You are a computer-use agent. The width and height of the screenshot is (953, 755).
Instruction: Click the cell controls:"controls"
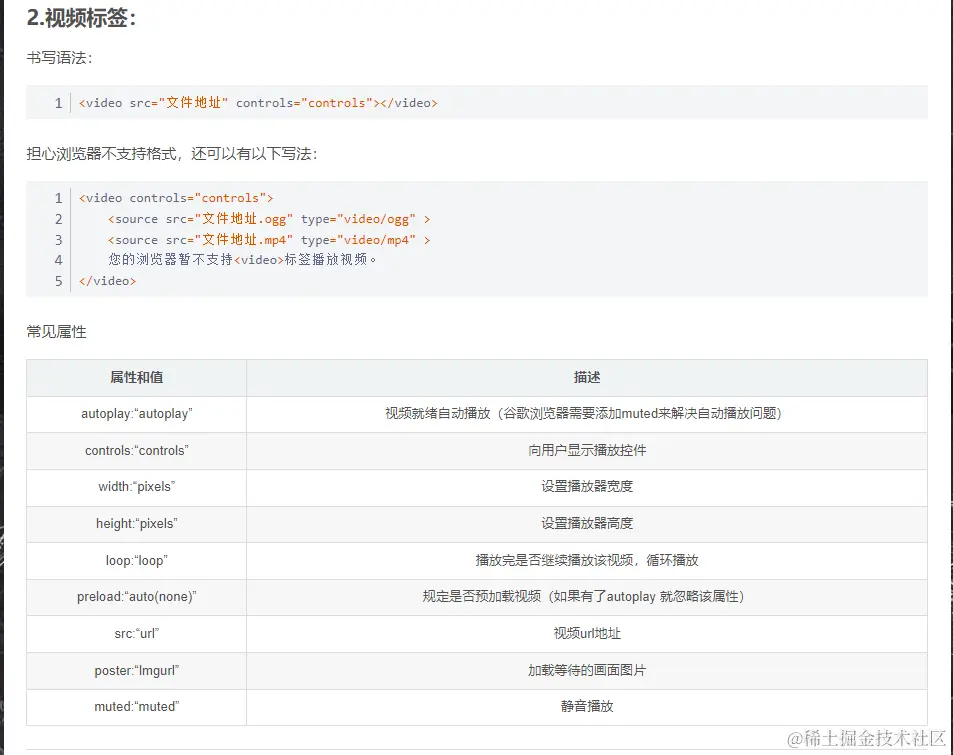pos(137,450)
